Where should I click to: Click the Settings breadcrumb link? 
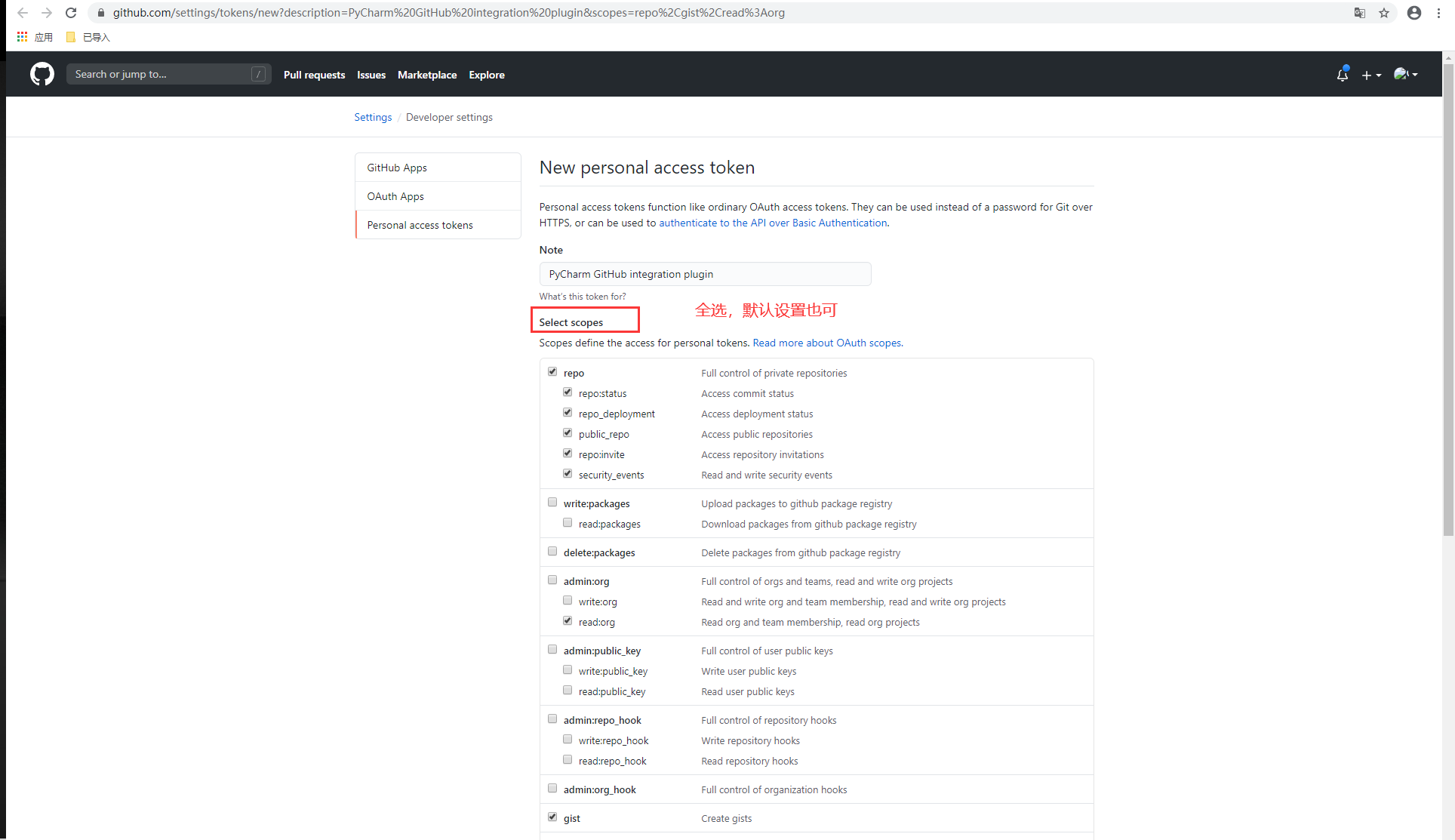click(373, 117)
